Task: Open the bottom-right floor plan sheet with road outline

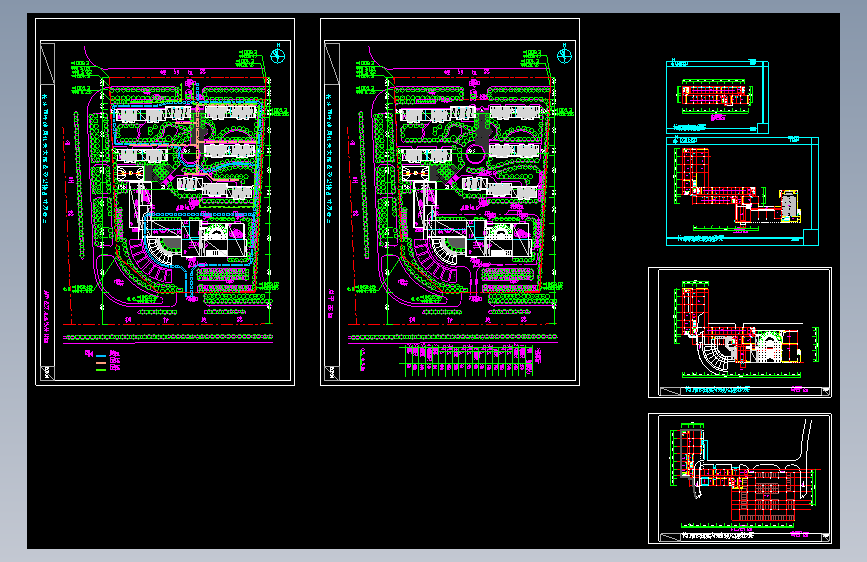Action: coord(740,478)
